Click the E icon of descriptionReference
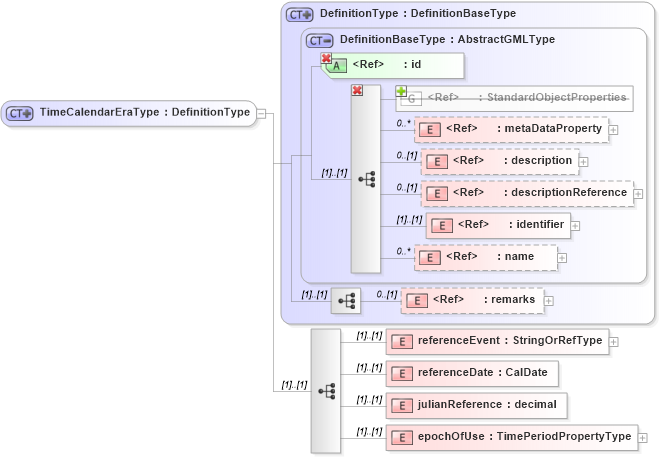The width and height of the screenshot is (659, 457). click(x=437, y=194)
